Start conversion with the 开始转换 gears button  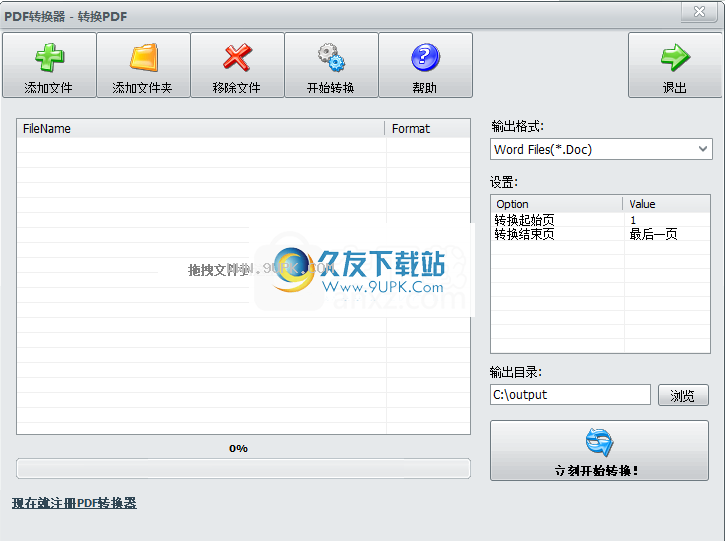(x=331, y=65)
